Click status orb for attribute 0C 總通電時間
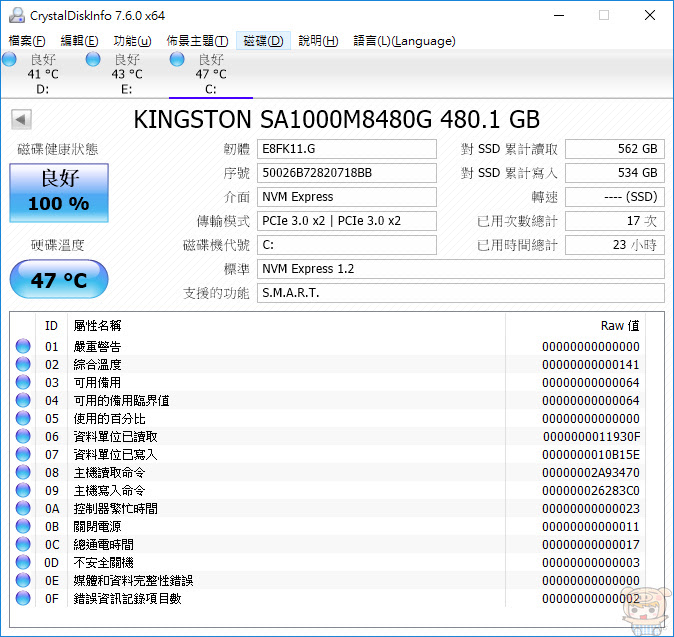 [23, 545]
